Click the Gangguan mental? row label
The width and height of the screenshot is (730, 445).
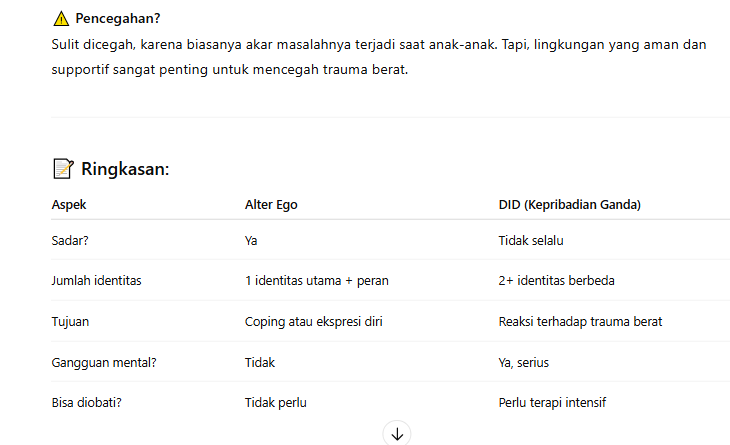pos(103,362)
